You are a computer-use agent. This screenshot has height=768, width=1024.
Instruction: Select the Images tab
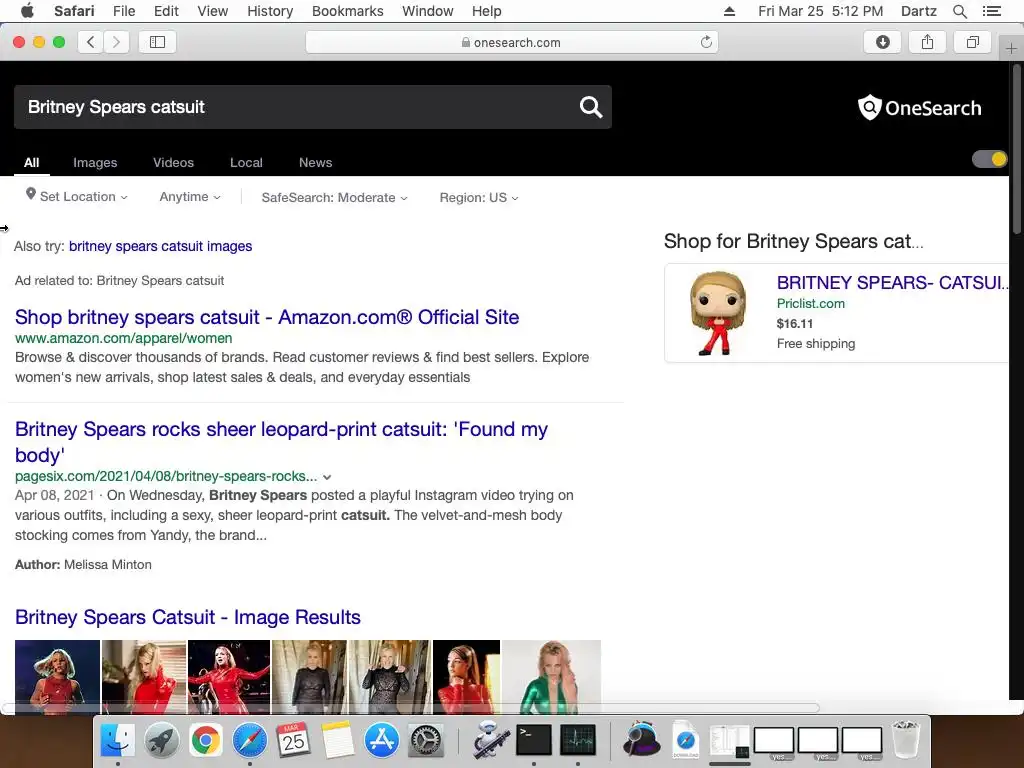tap(95, 163)
